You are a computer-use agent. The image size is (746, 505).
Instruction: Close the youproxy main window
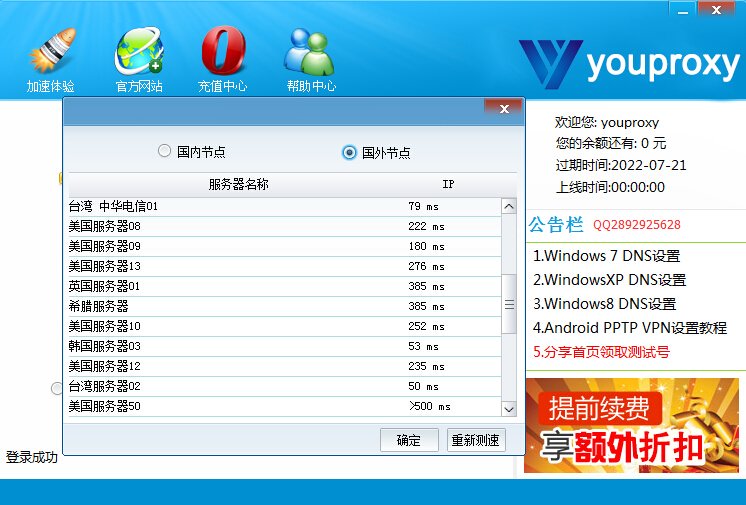[717, 10]
